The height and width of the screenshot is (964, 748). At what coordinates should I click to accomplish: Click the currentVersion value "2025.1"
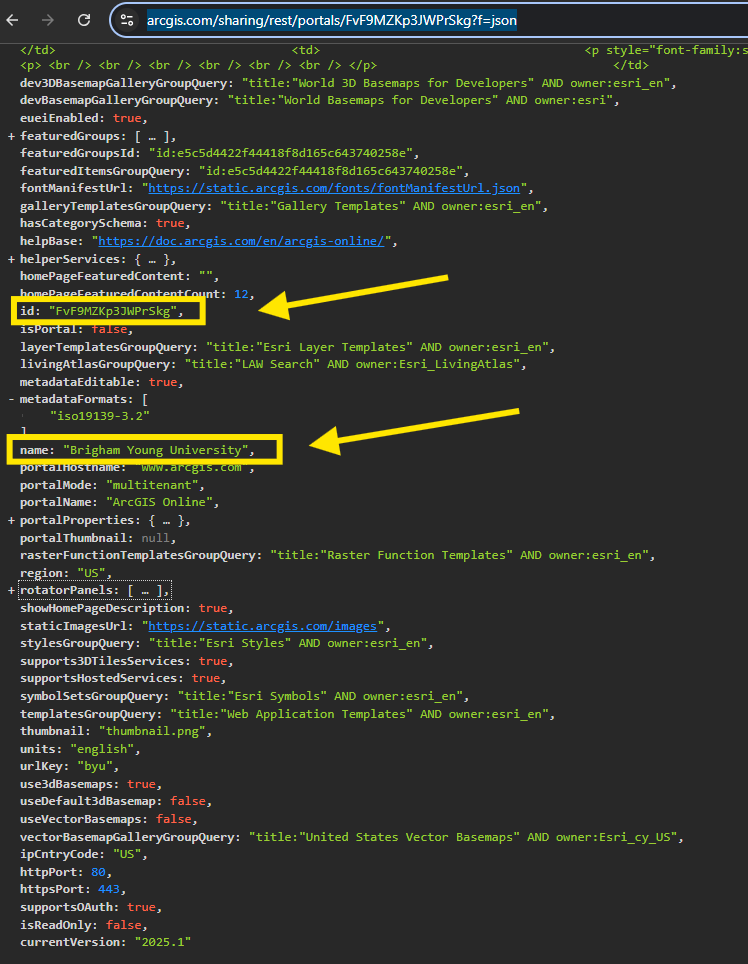[163, 942]
